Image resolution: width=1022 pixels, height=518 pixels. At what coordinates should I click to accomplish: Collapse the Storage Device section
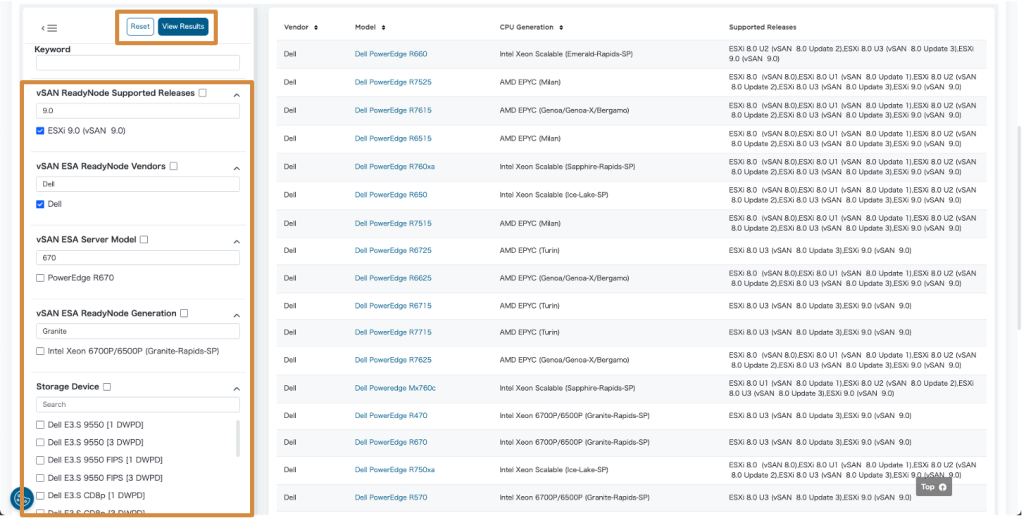pyautogui.click(x=237, y=389)
